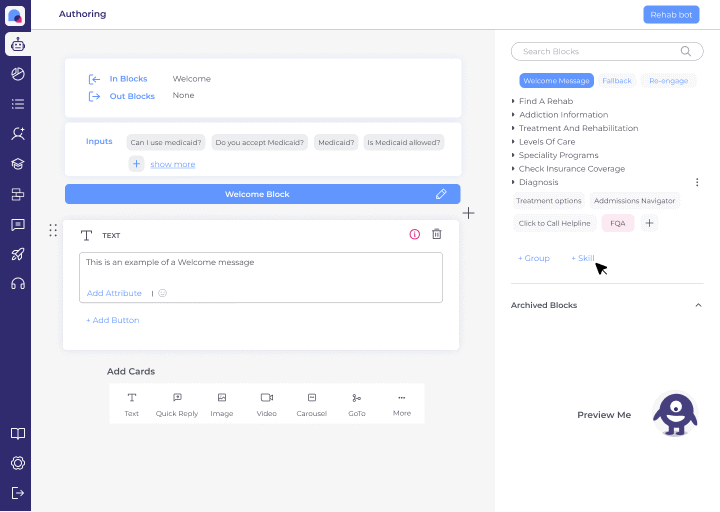Open the settings gear in sidebar

click(17, 463)
